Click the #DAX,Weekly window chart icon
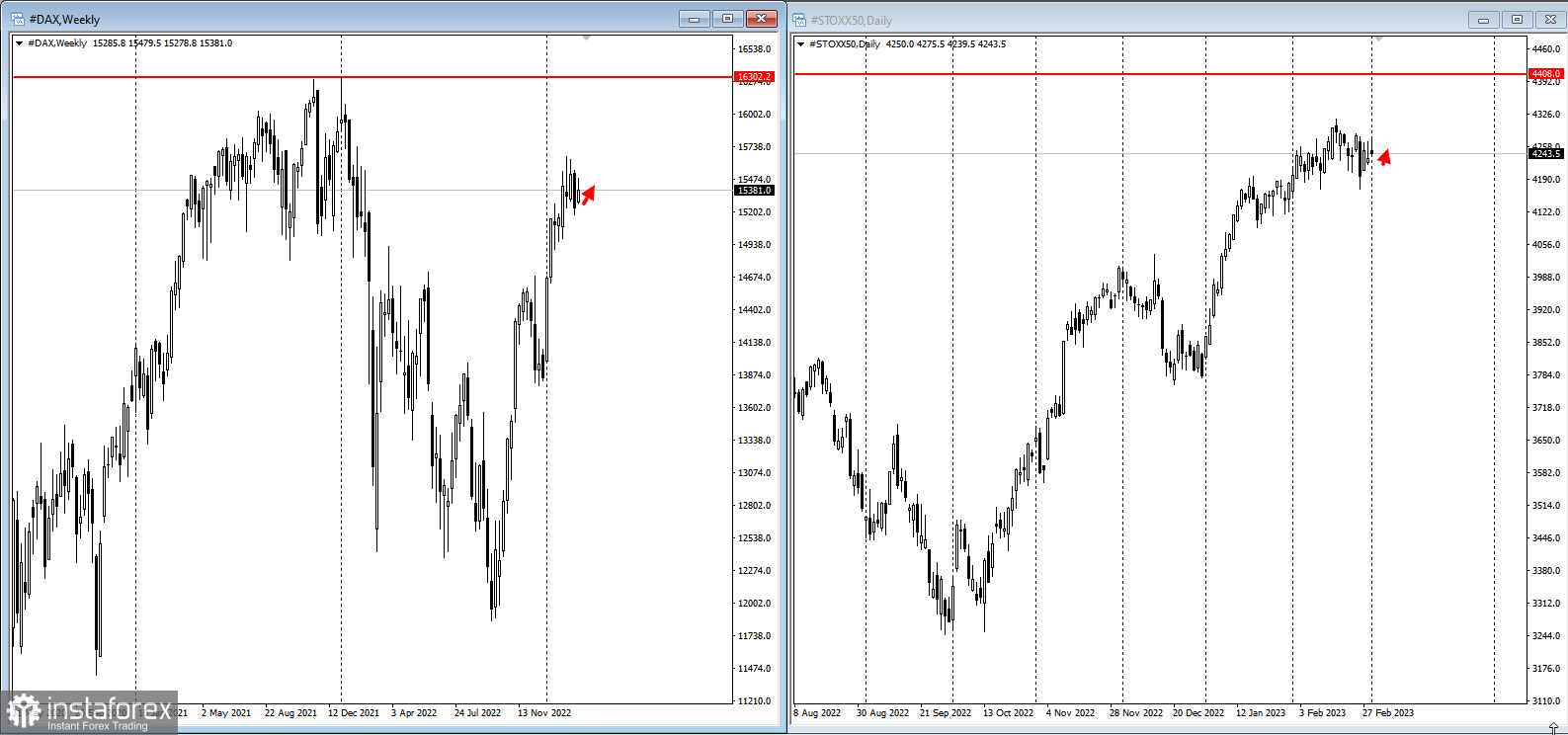Viewport: 1568px width, 735px height. 18,19
